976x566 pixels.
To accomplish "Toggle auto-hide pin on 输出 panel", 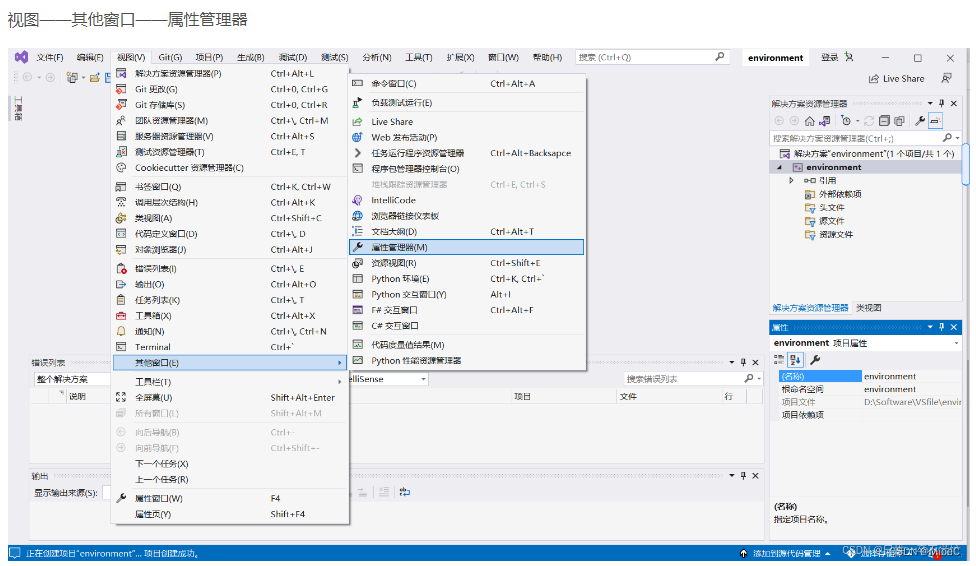I will 743,476.
